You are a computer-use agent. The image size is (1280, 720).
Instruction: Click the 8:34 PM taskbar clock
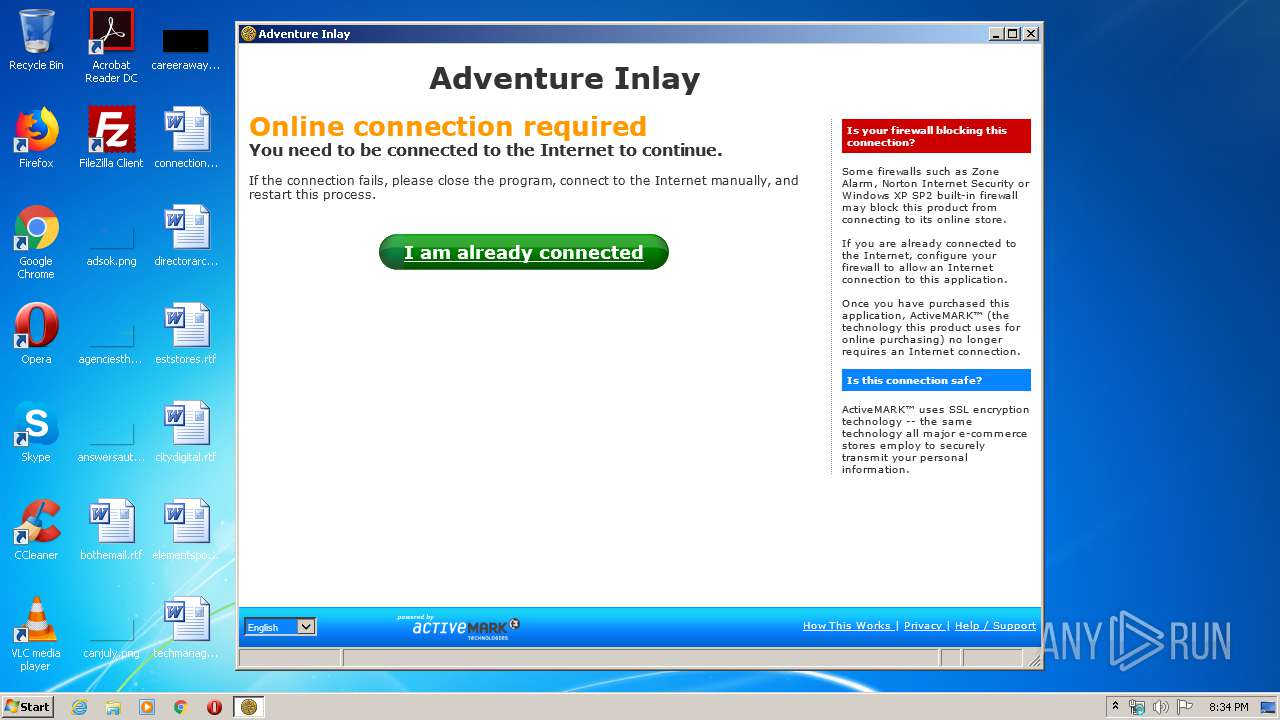pos(1228,707)
